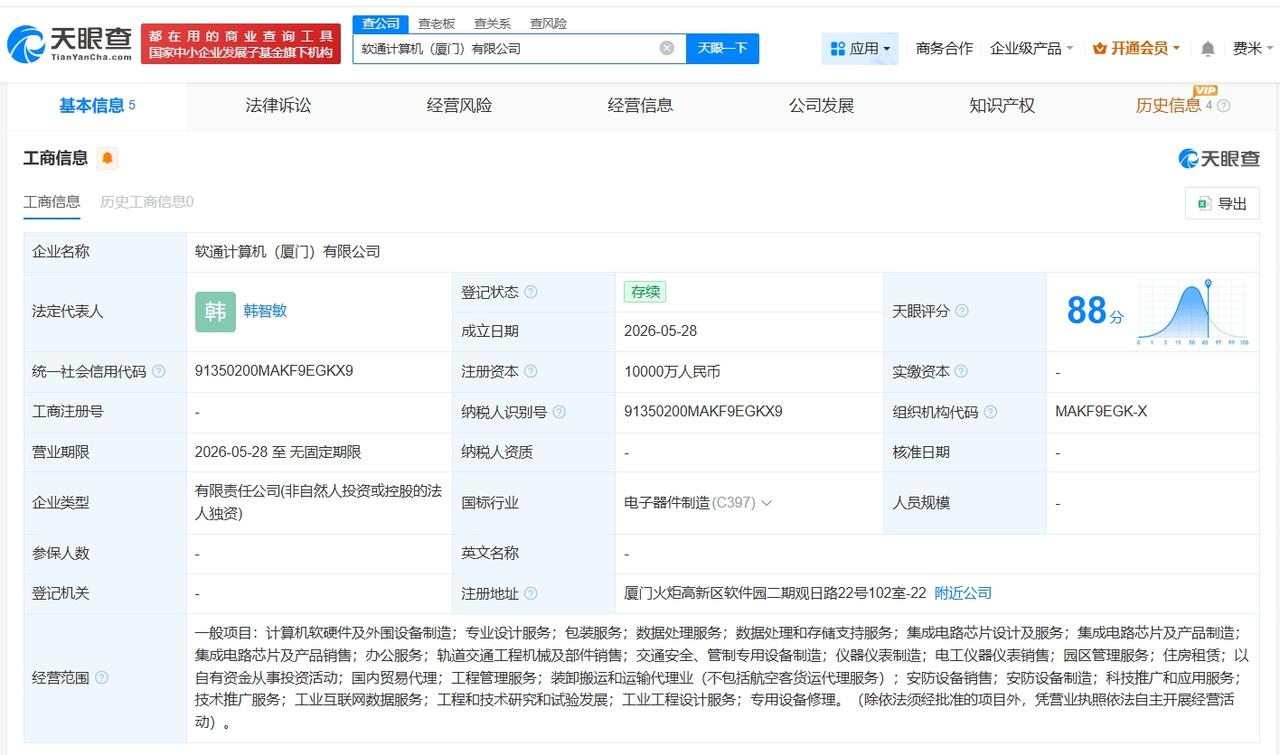Open the 知识产权 tab
This screenshot has width=1280, height=755.
coord(1002,106)
